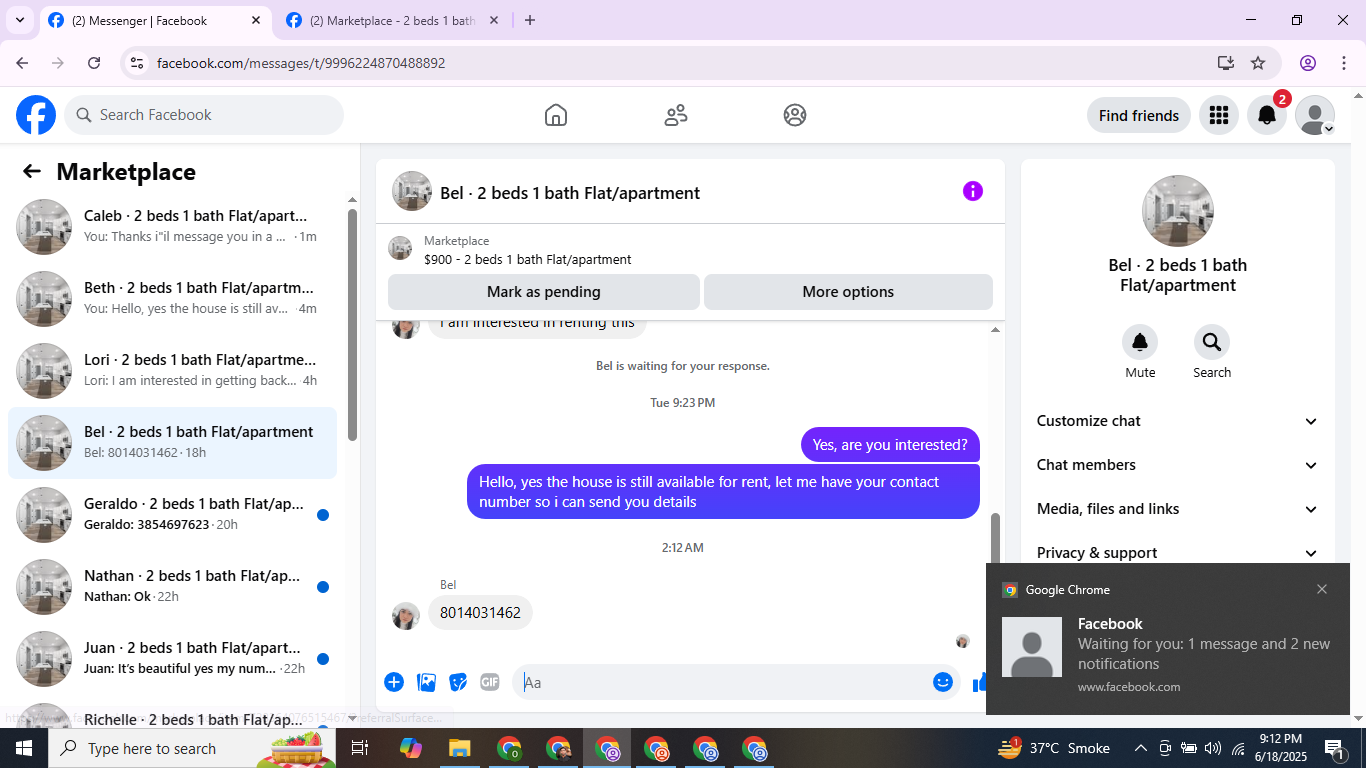Open the Groups icon in top navigation
The width and height of the screenshot is (1366, 768).
coord(795,115)
